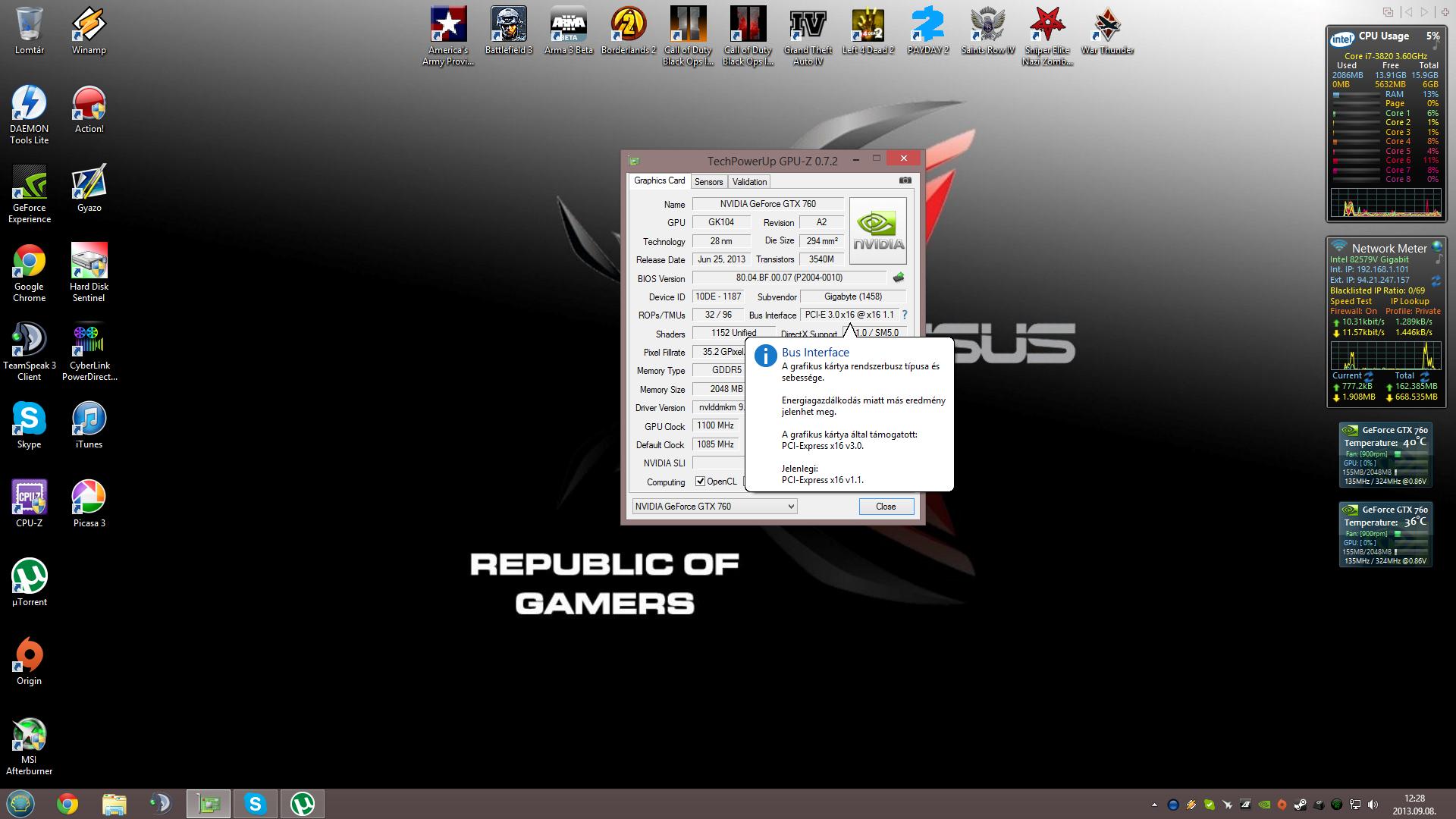Screen dimensions: 1456x819
Task: Launch Arma 3 Beta shortcut
Action: click(569, 31)
